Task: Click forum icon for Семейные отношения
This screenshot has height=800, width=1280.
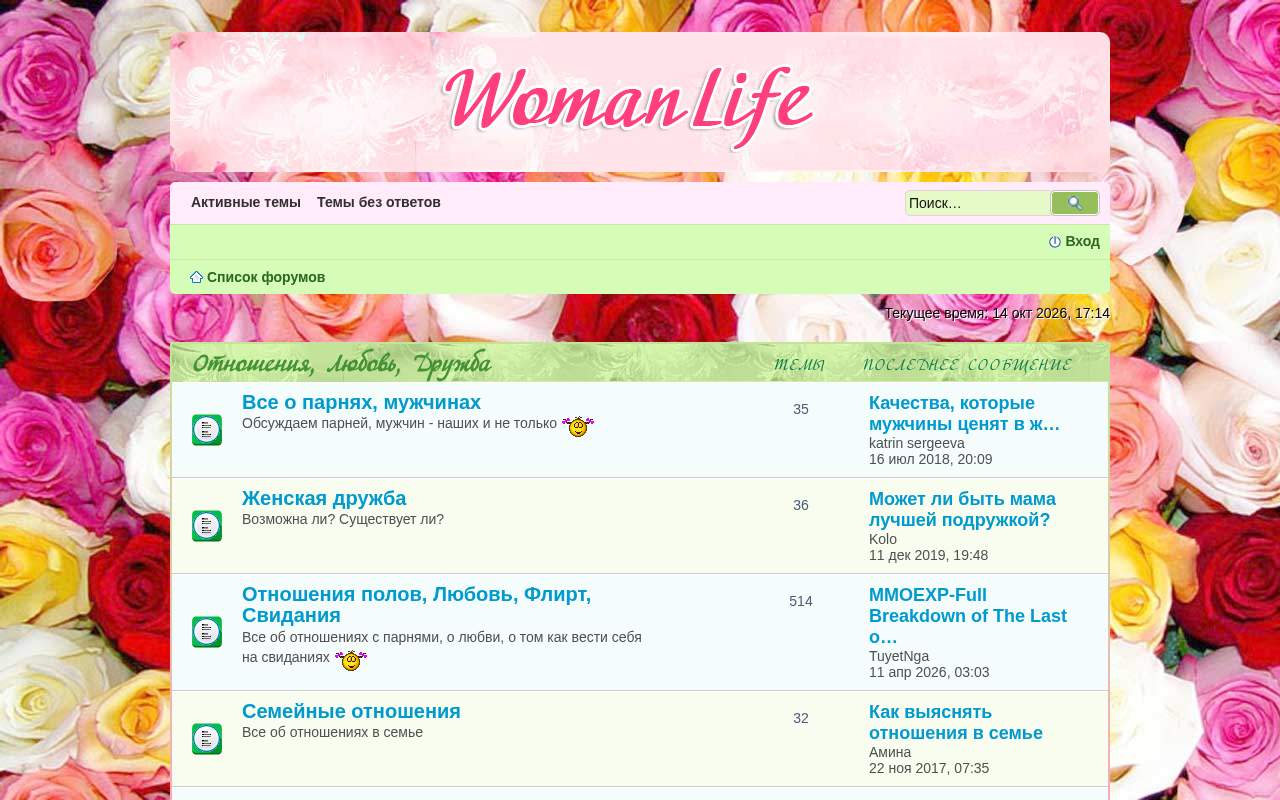Action: [x=207, y=739]
